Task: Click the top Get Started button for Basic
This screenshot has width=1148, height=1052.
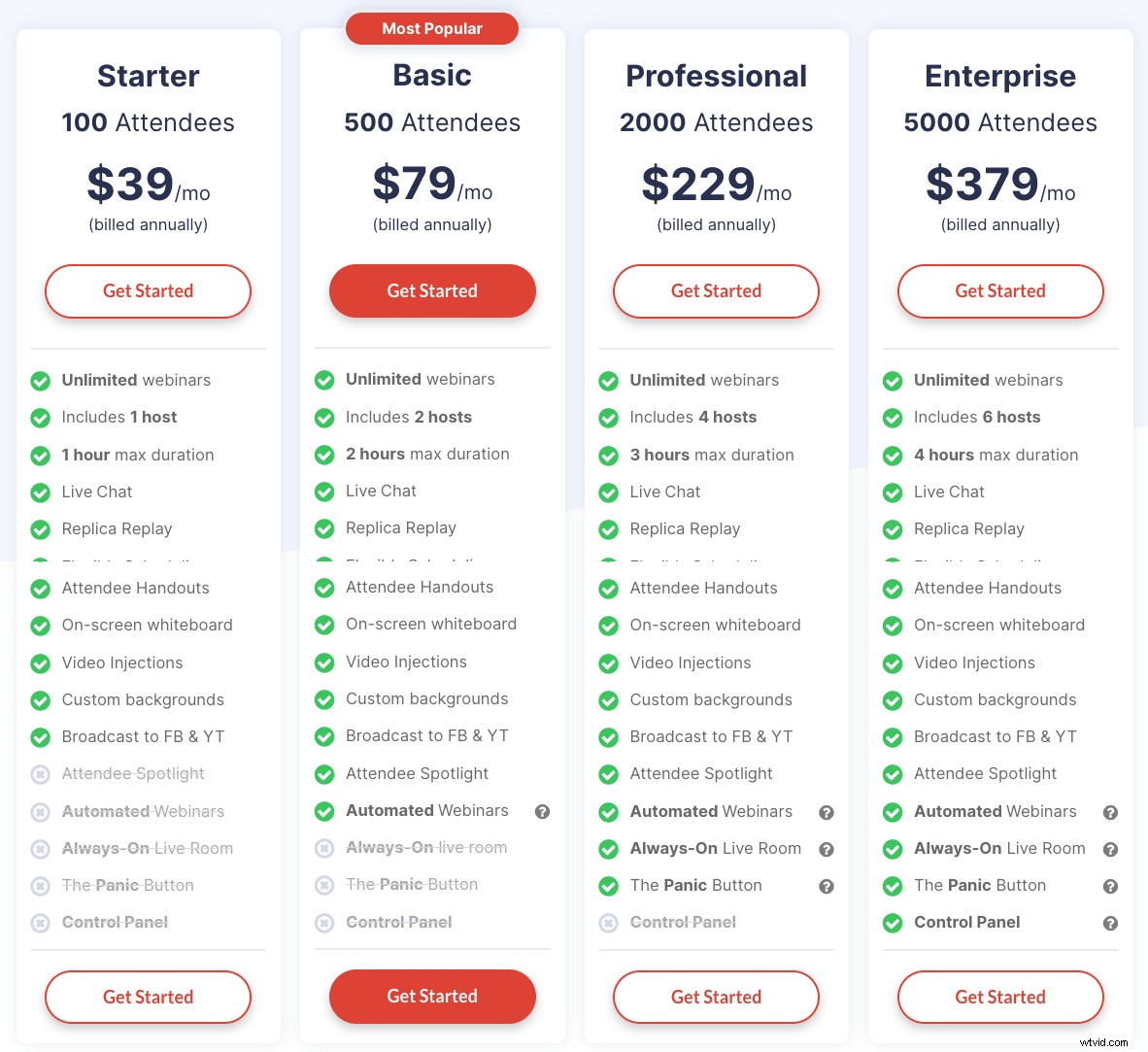Action: pos(431,290)
